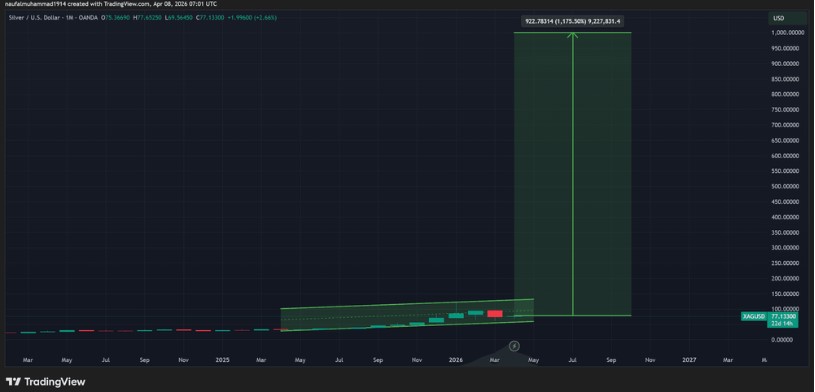This screenshot has height=392, width=815.
Task: Click the measure tooltip showing 922.78314
Action: [x=572, y=21]
